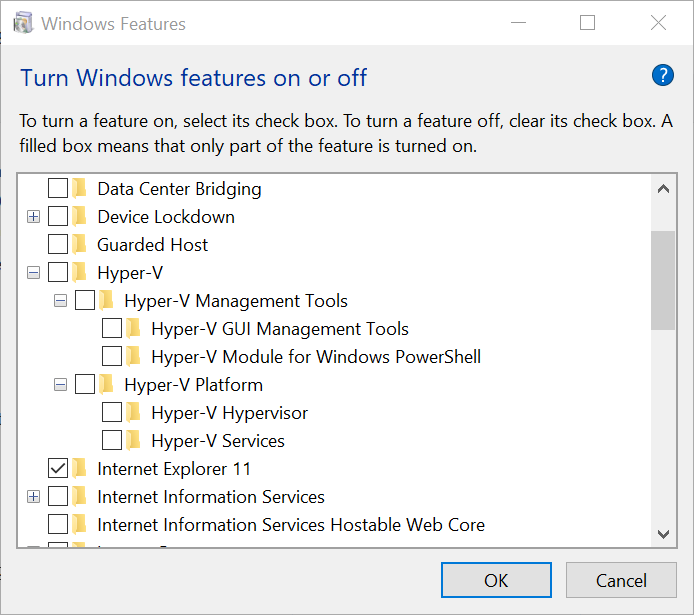Enable Internet Information Services Hostable Web Core checkbox

pyautogui.click(x=58, y=524)
